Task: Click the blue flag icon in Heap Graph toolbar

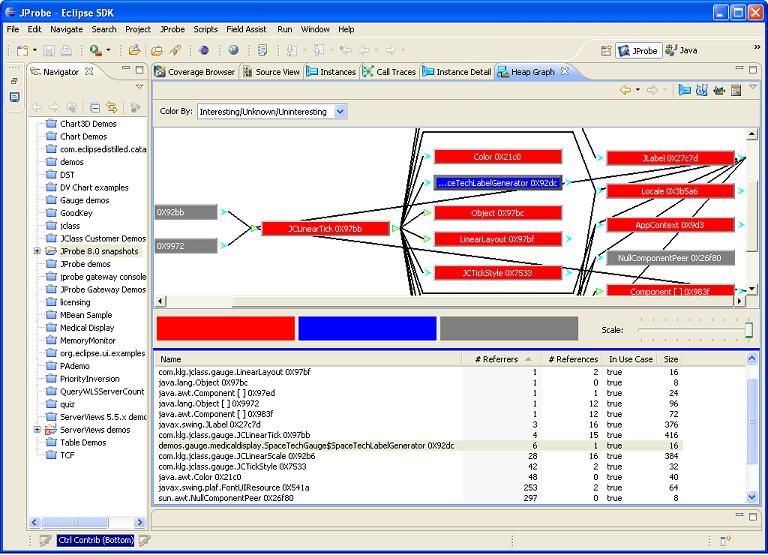Action: pyautogui.click(x=684, y=90)
